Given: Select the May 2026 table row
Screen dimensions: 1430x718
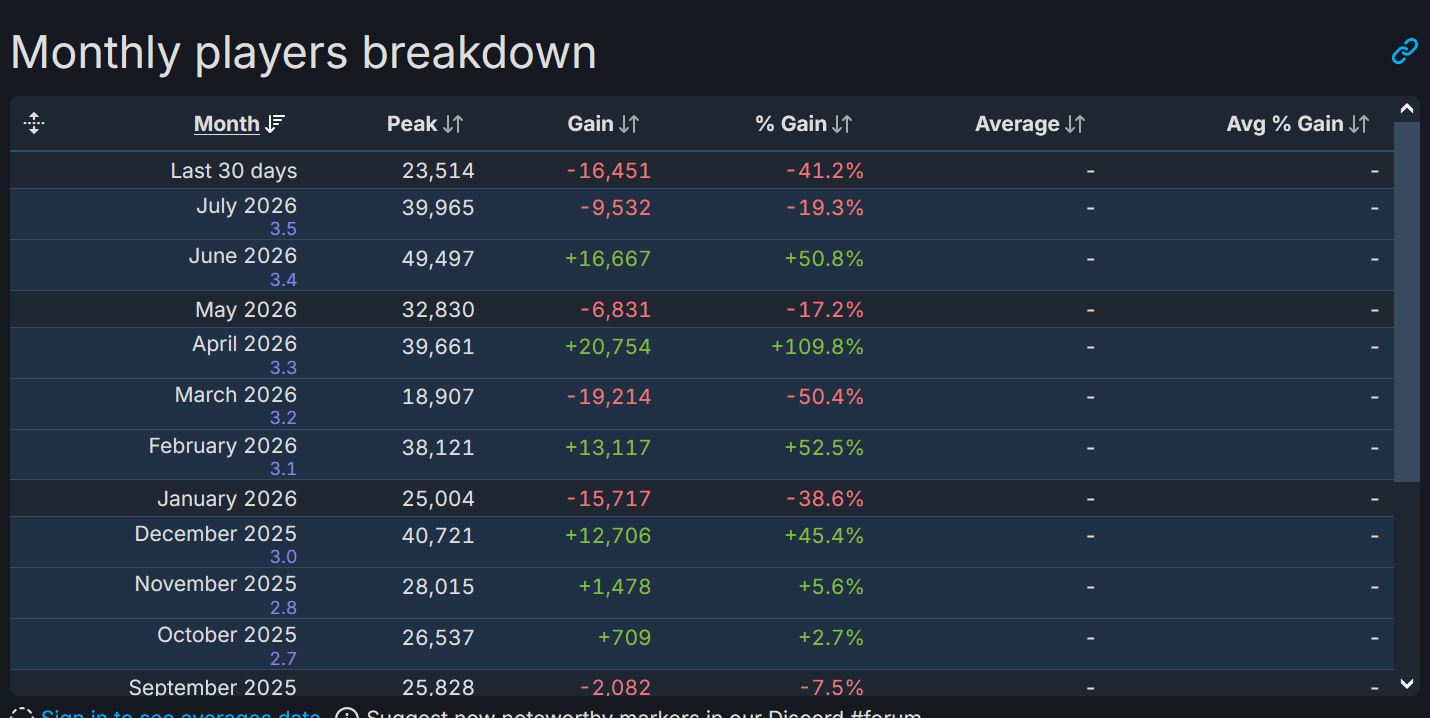Looking at the screenshot, I should (702, 310).
